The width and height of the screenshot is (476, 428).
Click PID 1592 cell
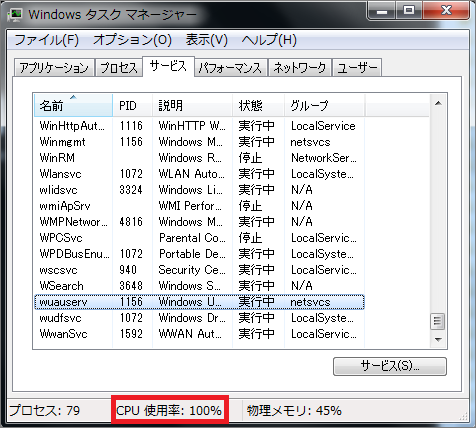click(x=131, y=334)
